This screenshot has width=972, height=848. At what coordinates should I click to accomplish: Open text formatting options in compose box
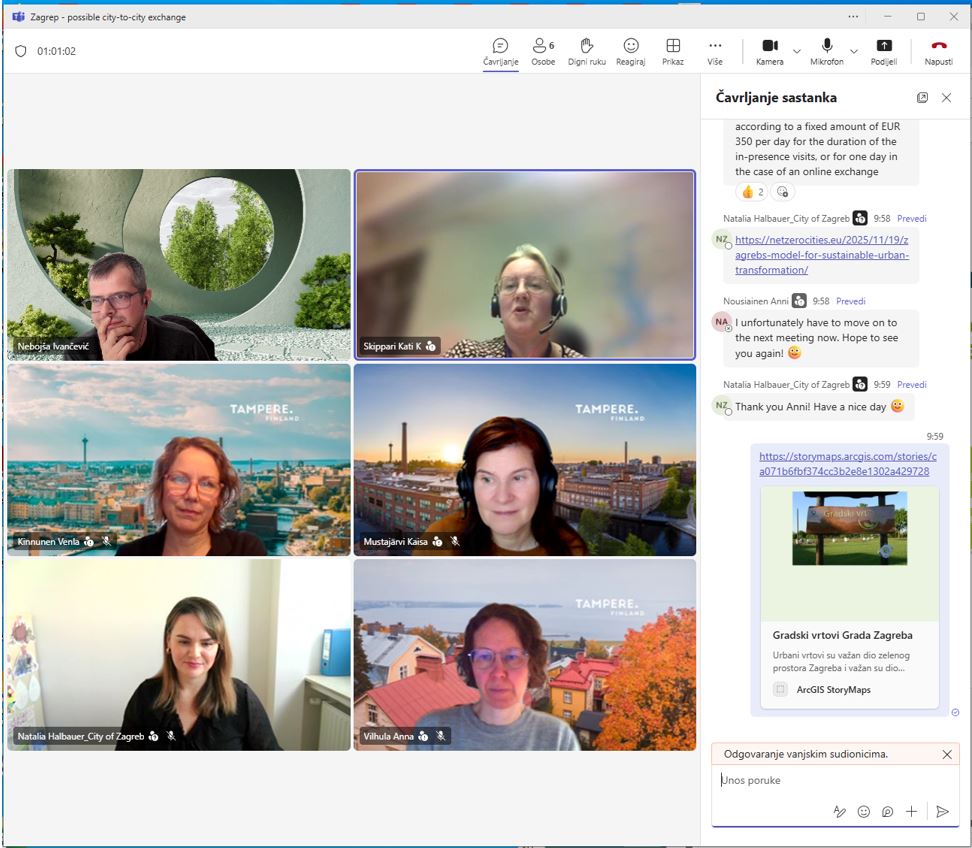tap(840, 812)
